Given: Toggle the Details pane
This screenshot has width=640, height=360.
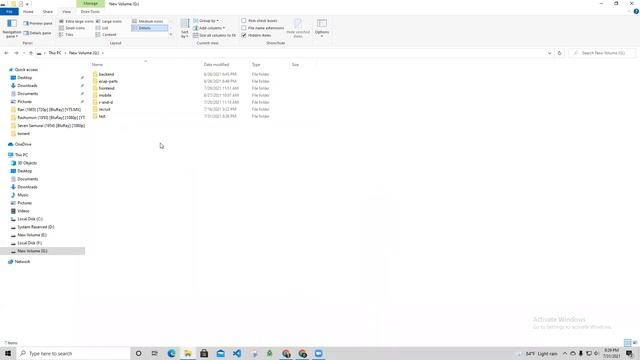Looking at the screenshot, I should point(38,33).
